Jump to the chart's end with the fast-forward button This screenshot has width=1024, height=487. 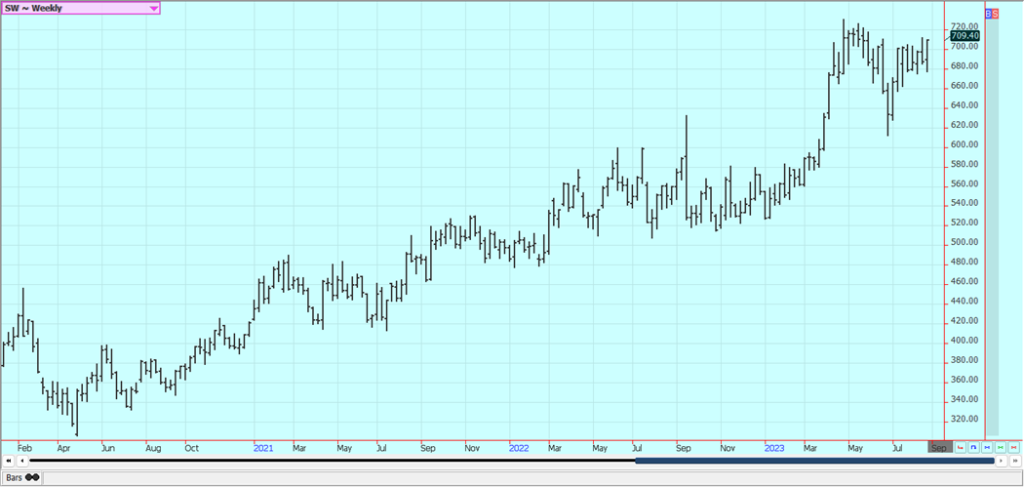coord(1015,461)
